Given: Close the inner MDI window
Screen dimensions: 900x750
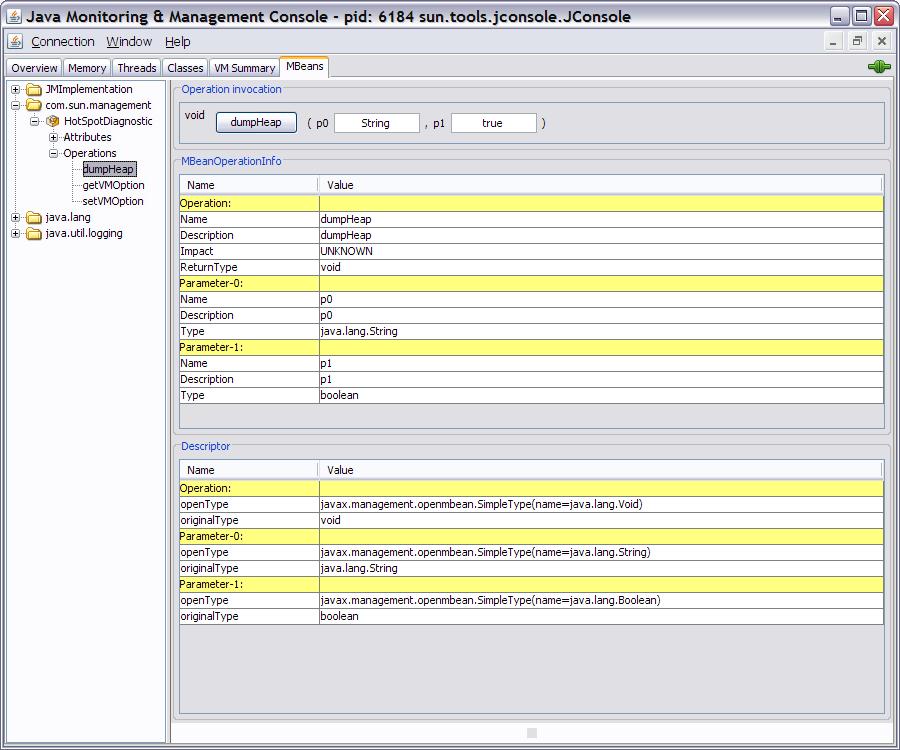Looking at the screenshot, I should click(x=882, y=41).
